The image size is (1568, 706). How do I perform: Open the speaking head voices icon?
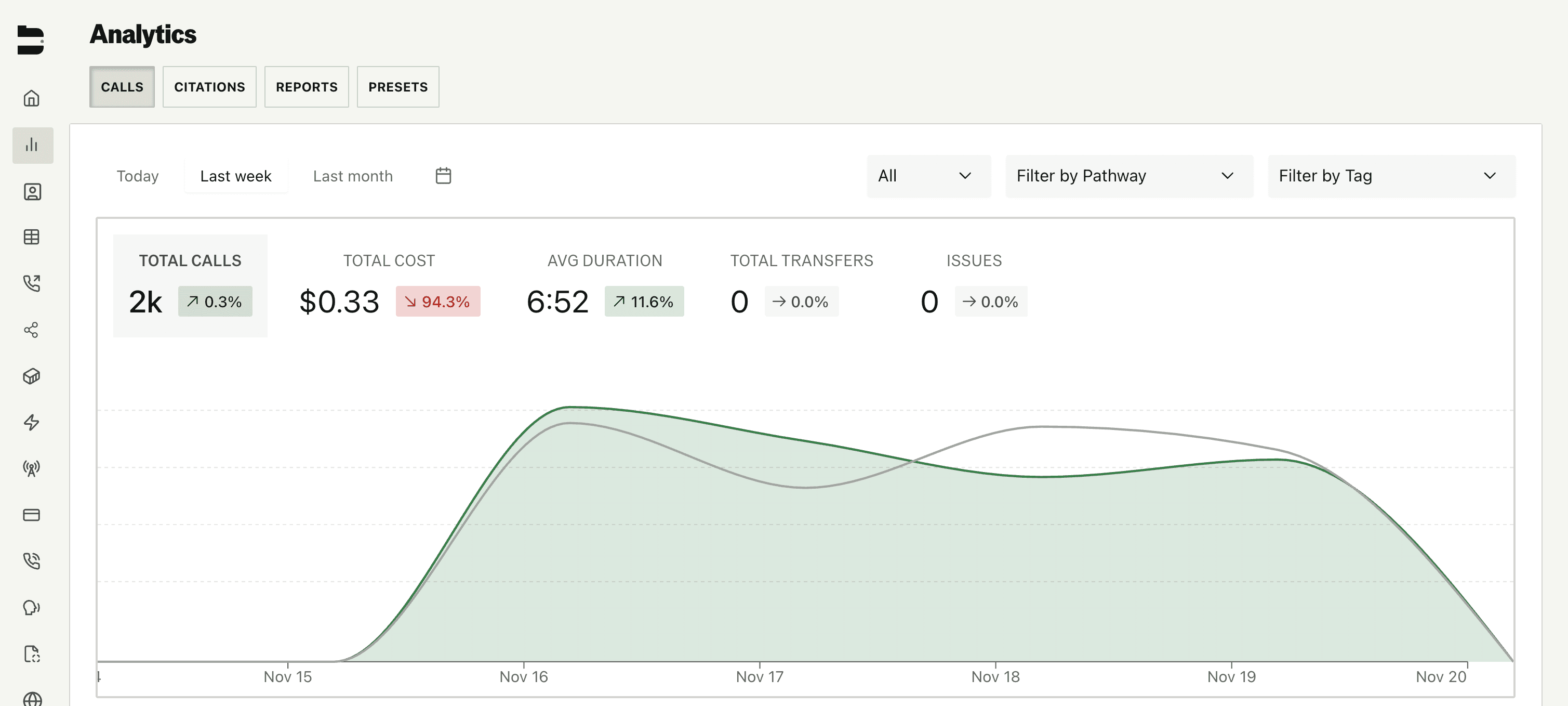click(32, 607)
